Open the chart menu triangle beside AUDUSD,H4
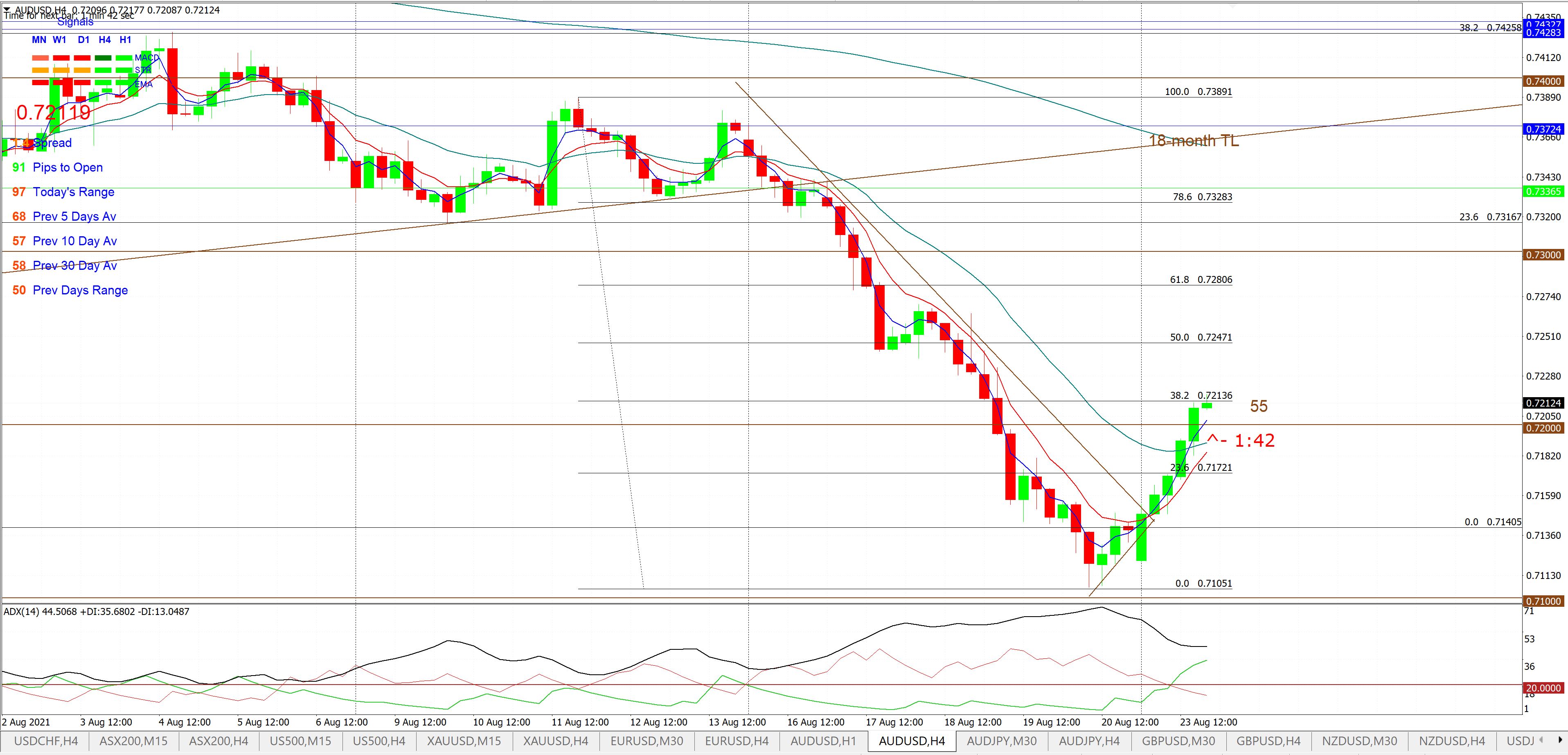The height and width of the screenshot is (755, 1568). tap(6, 10)
